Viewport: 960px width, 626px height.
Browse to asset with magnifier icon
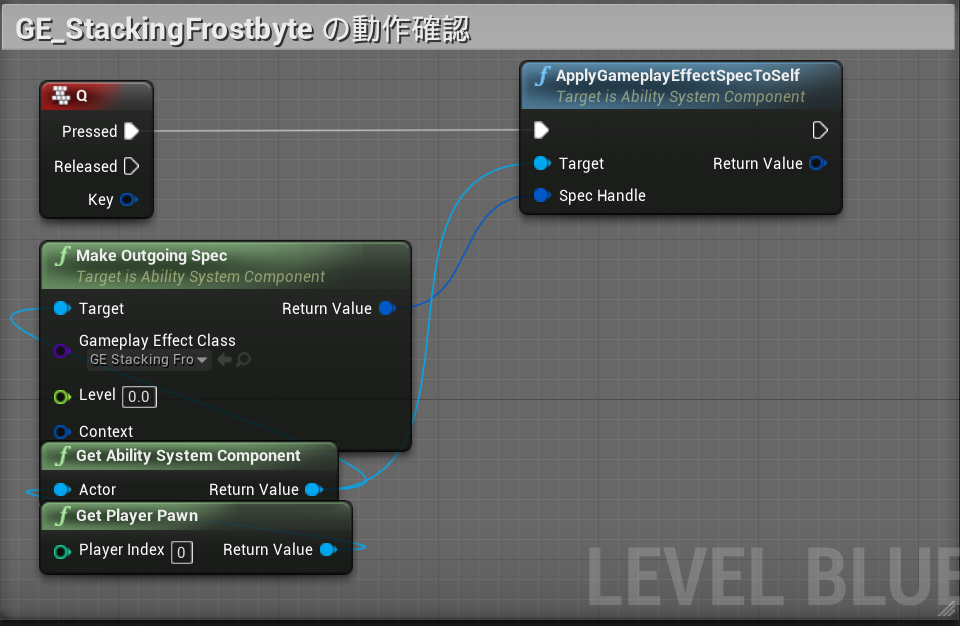click(x=243, y=360)
